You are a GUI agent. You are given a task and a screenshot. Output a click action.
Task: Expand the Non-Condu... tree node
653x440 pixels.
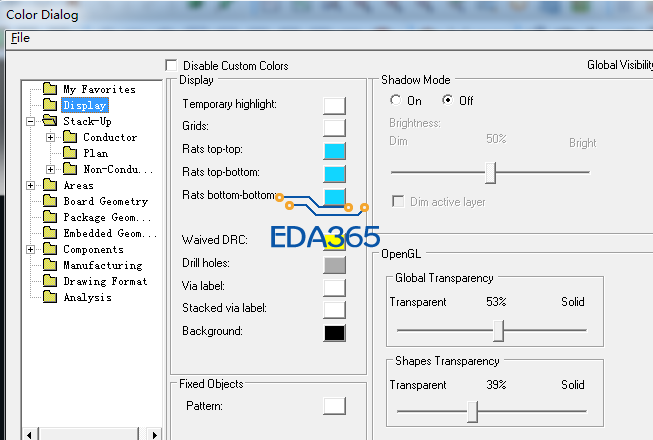tap(50, 169)
